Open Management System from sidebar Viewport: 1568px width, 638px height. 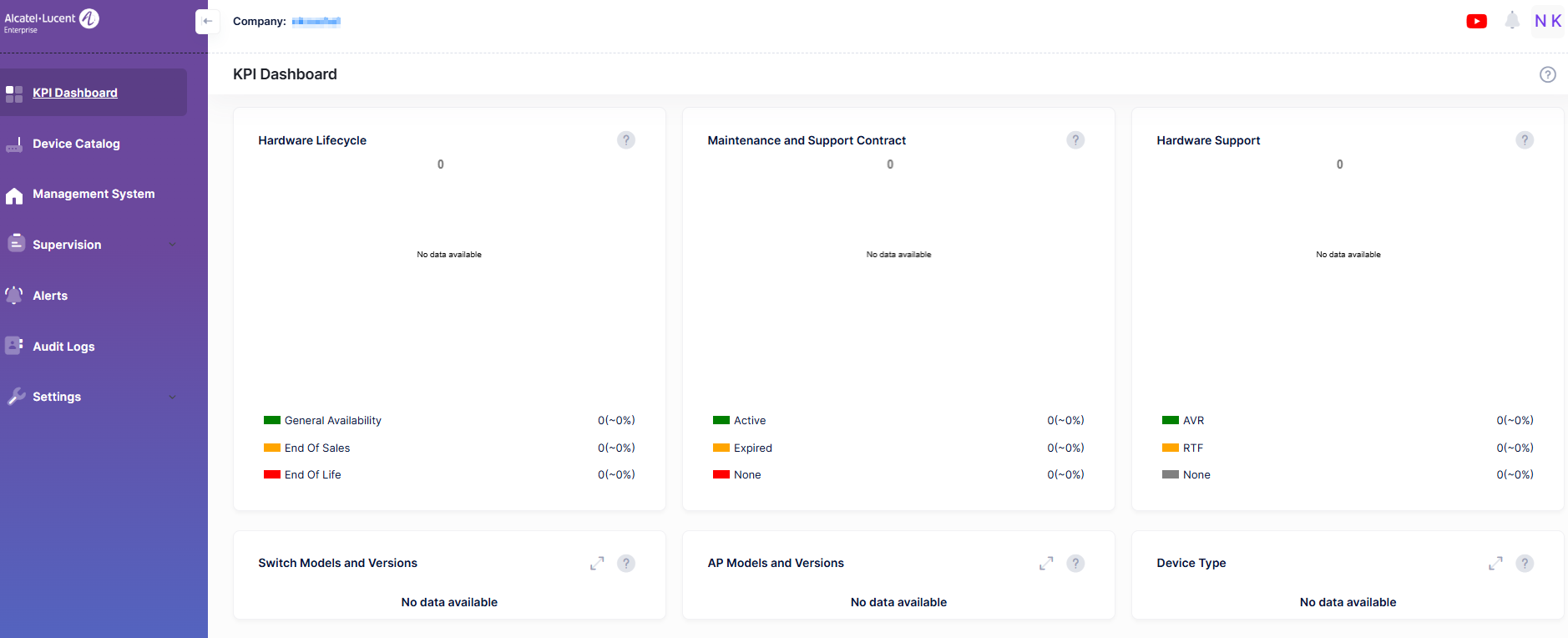[94, 194]
